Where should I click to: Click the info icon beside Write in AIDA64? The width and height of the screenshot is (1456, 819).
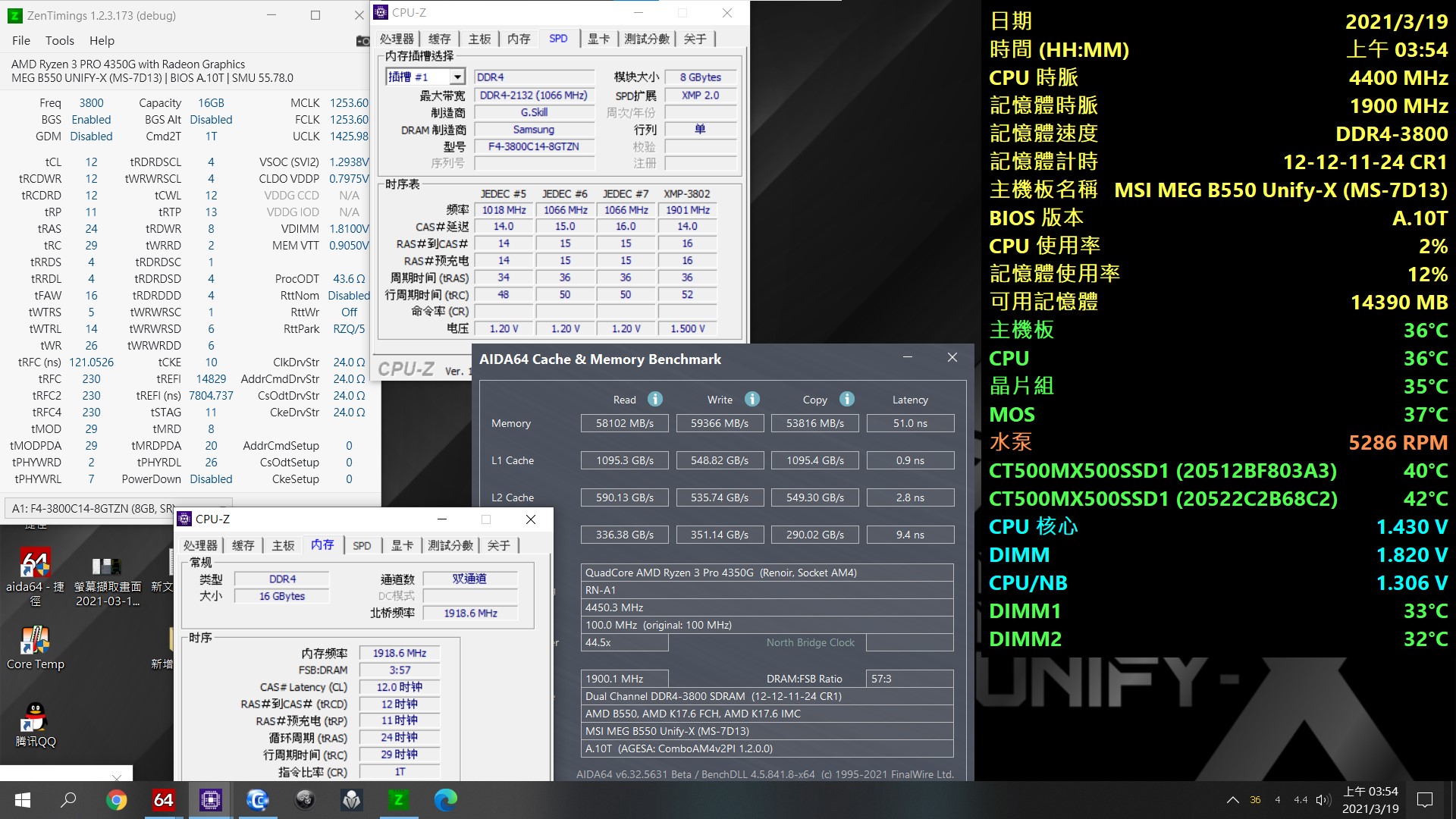[752, 399]
